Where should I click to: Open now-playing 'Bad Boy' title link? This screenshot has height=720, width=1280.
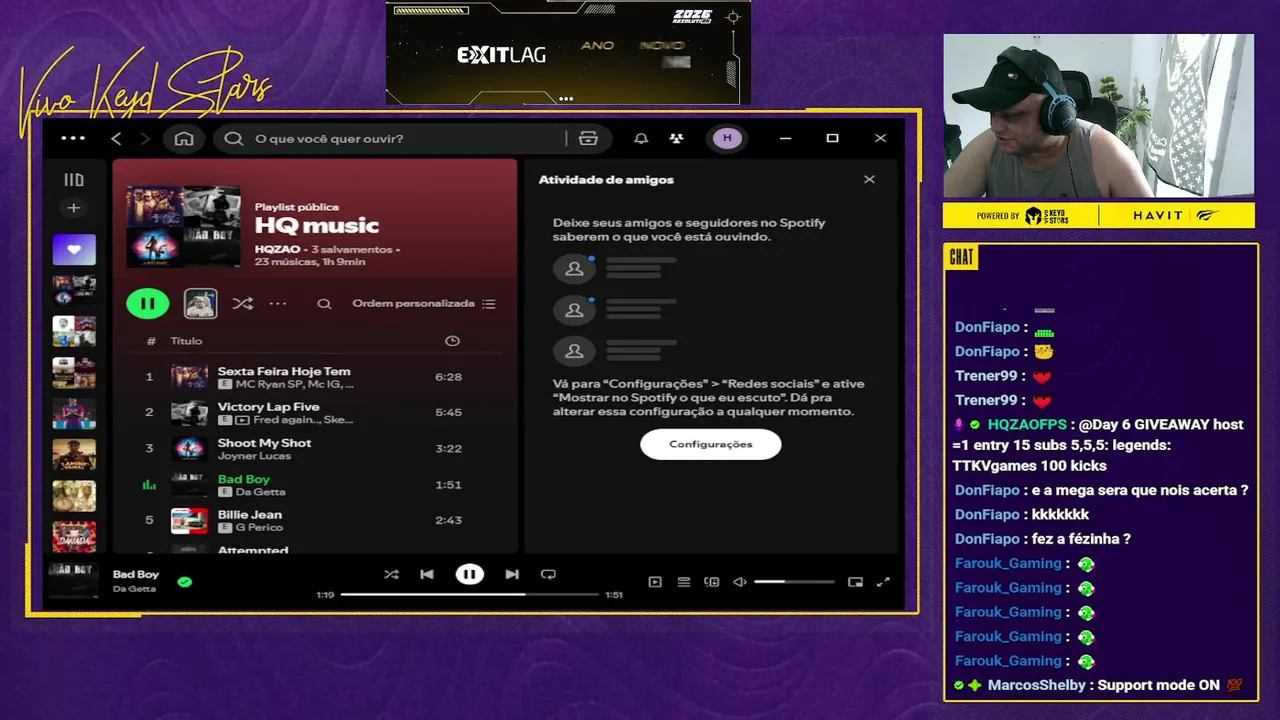click(x=136, y=574)
